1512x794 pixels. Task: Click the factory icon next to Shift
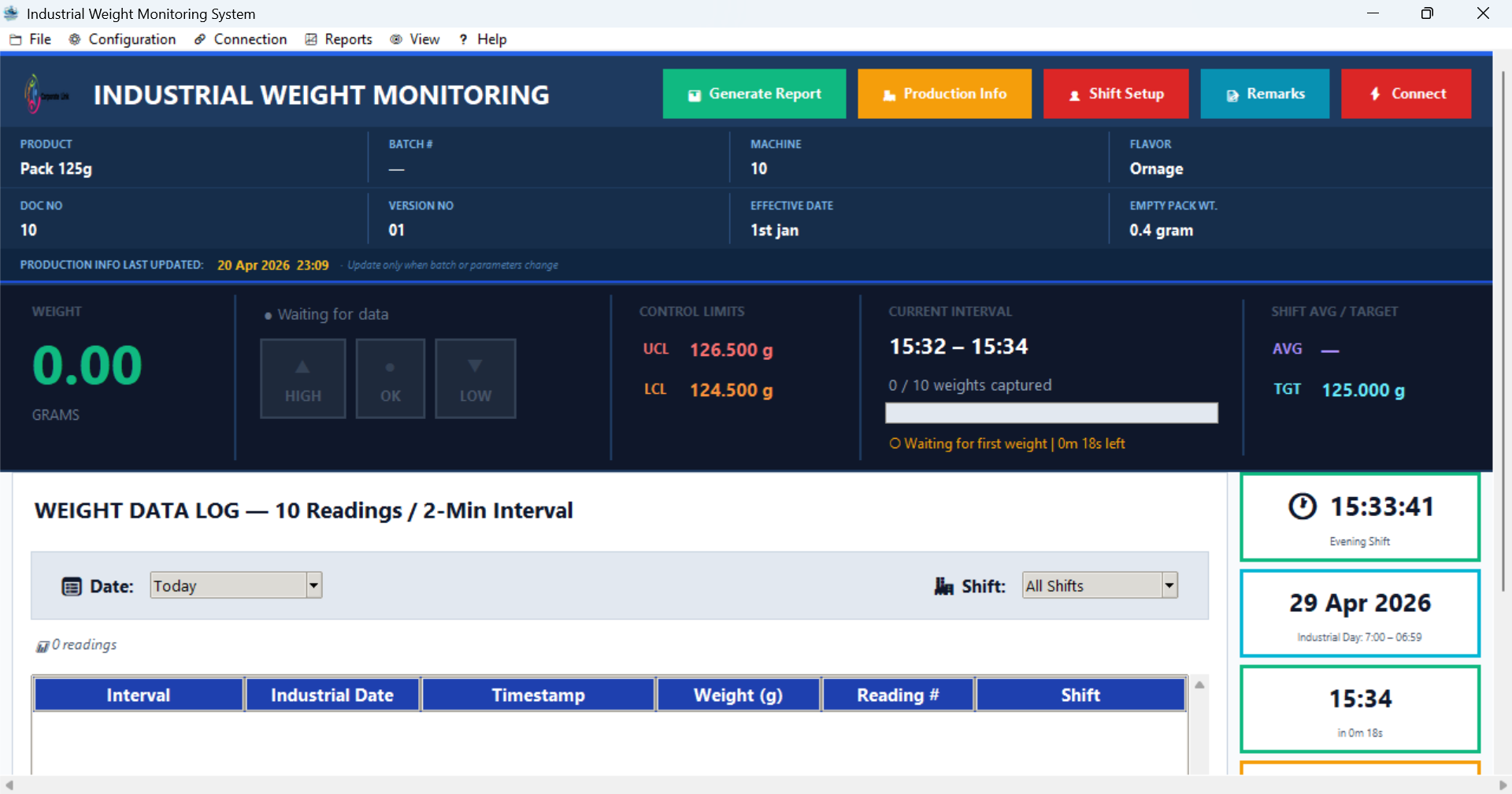[944, 586]
